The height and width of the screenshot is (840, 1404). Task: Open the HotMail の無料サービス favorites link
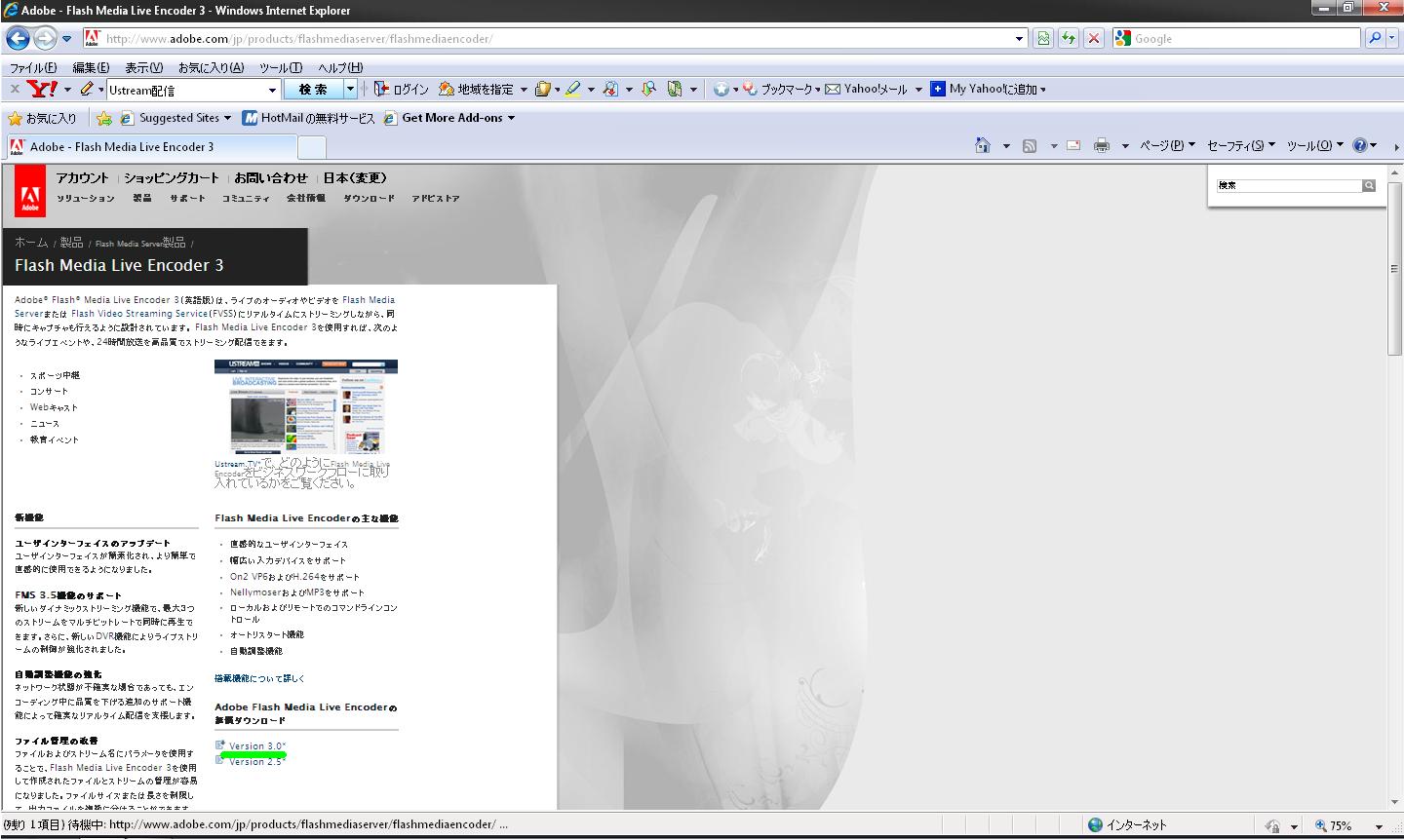tap(308, 118)
